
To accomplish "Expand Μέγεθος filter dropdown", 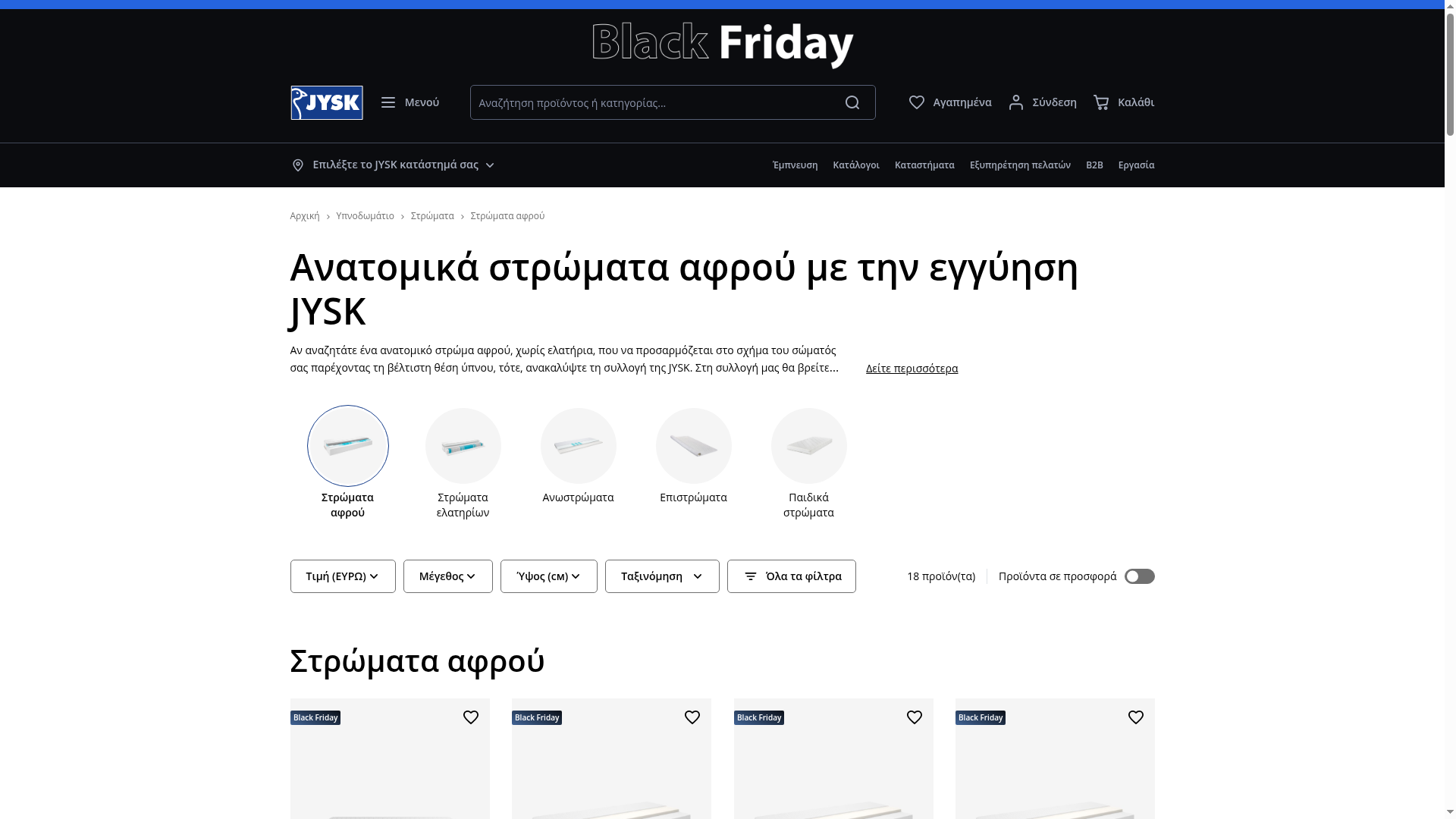I will pyautogui.click(x=448, y=576).
